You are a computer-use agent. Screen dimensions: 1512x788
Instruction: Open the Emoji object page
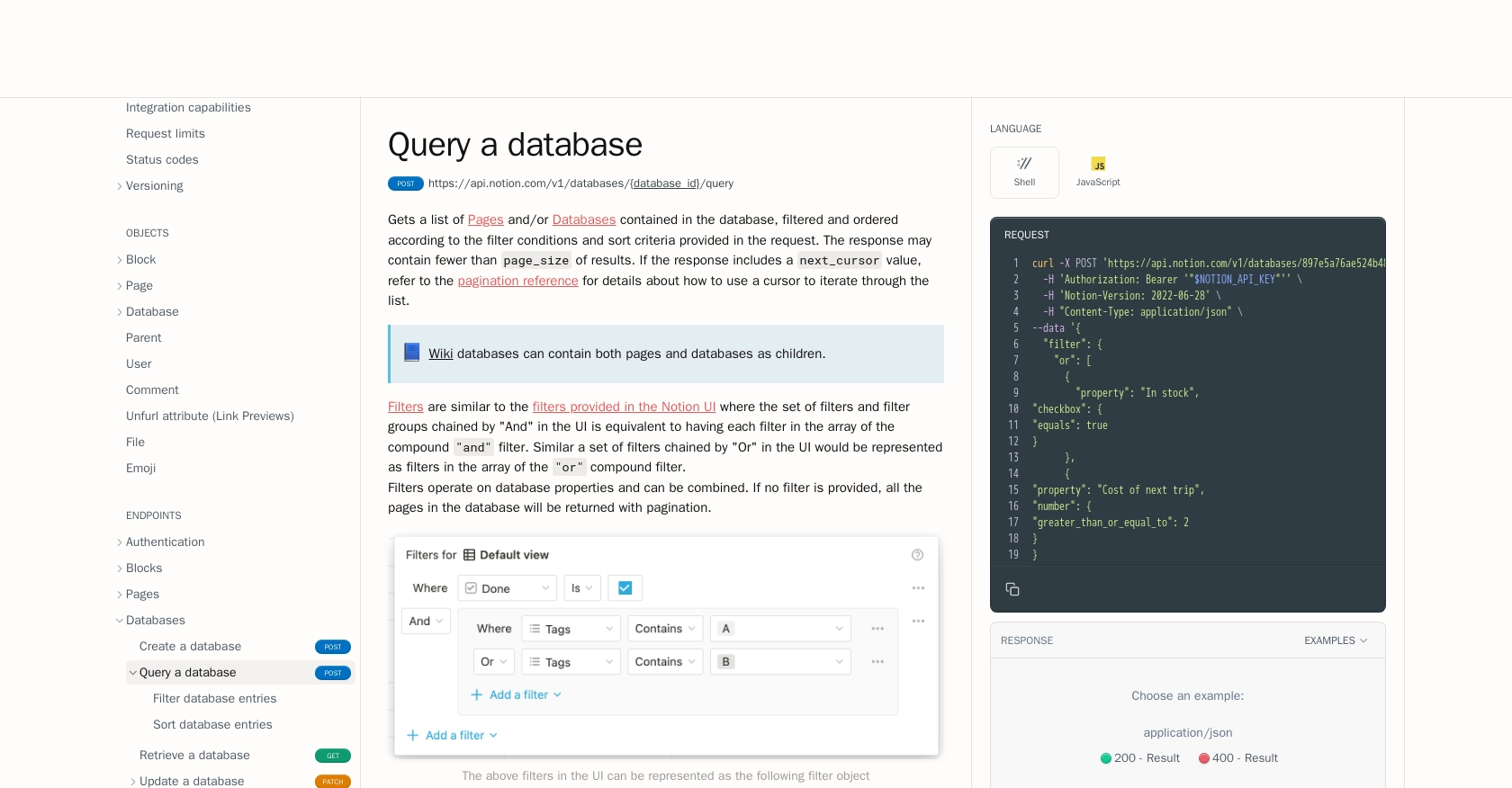pos(140,469)
